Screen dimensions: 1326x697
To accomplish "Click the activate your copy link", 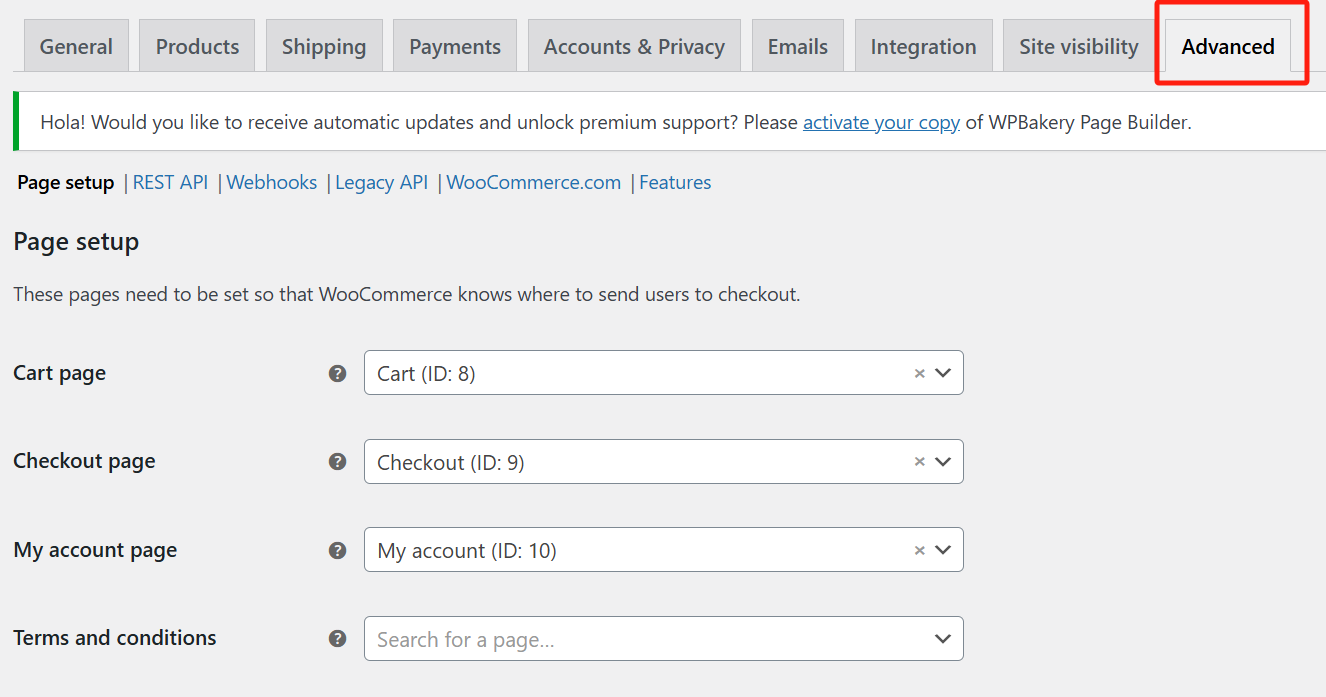I will click(881, 123).
